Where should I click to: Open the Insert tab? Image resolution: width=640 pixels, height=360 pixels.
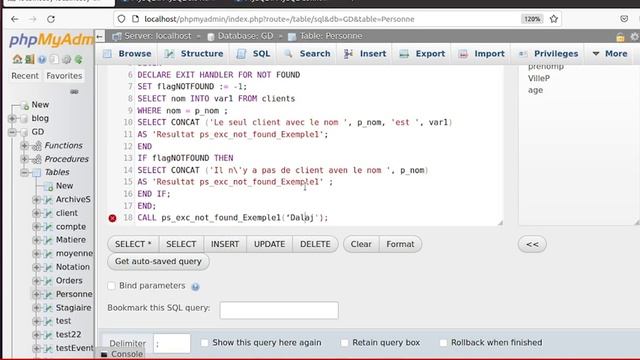365,54
